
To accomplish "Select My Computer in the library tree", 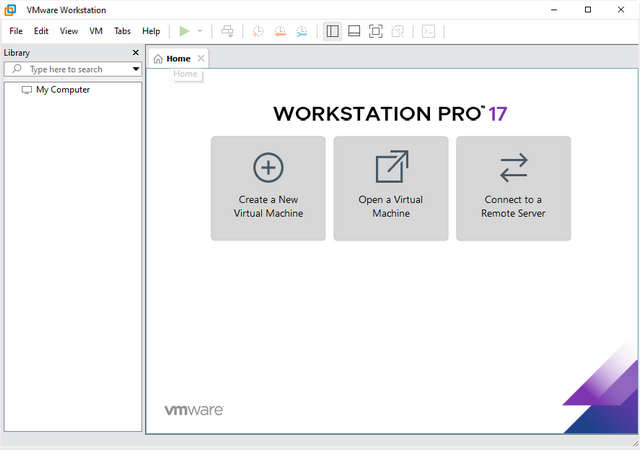I will click(62, 90).
